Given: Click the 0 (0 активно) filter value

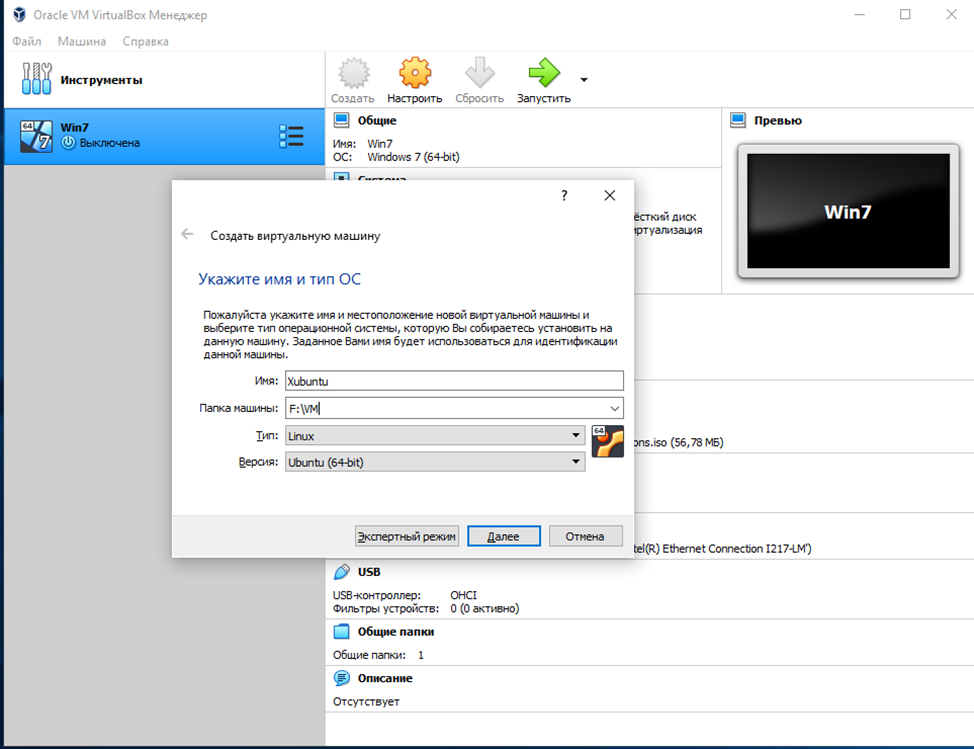Looking at the screenshot, I should [485, 609].
